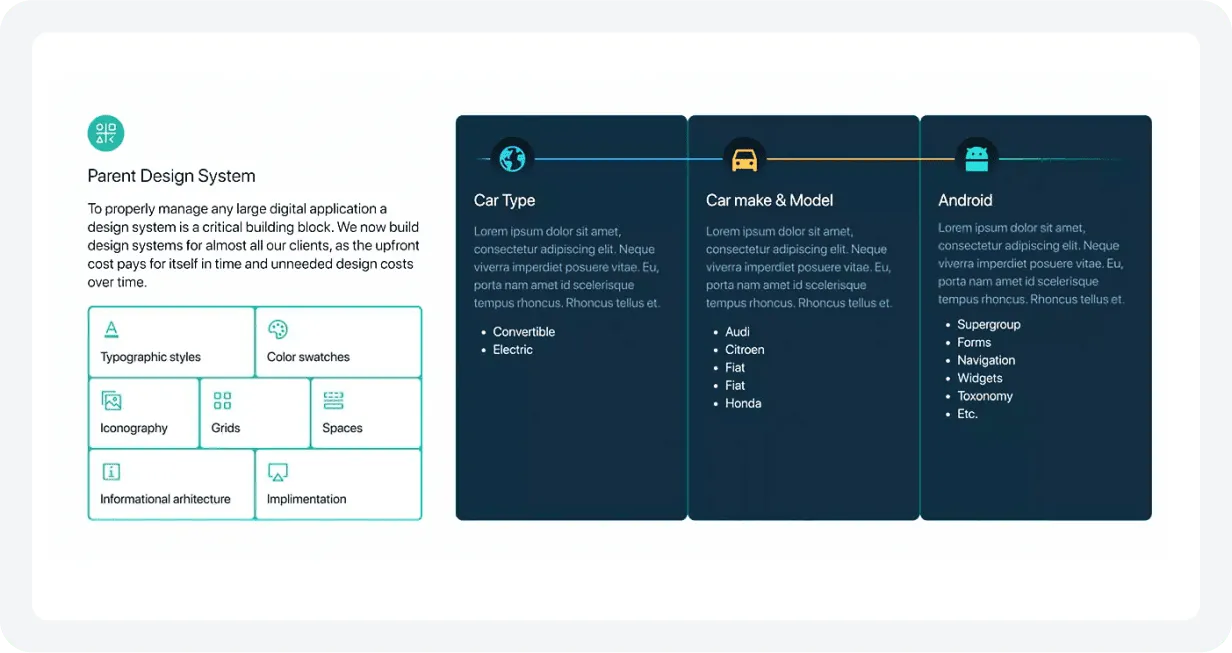1232x653 pixels.
Task: Select Honda in the car make list
Action: (x=743, y=404)
